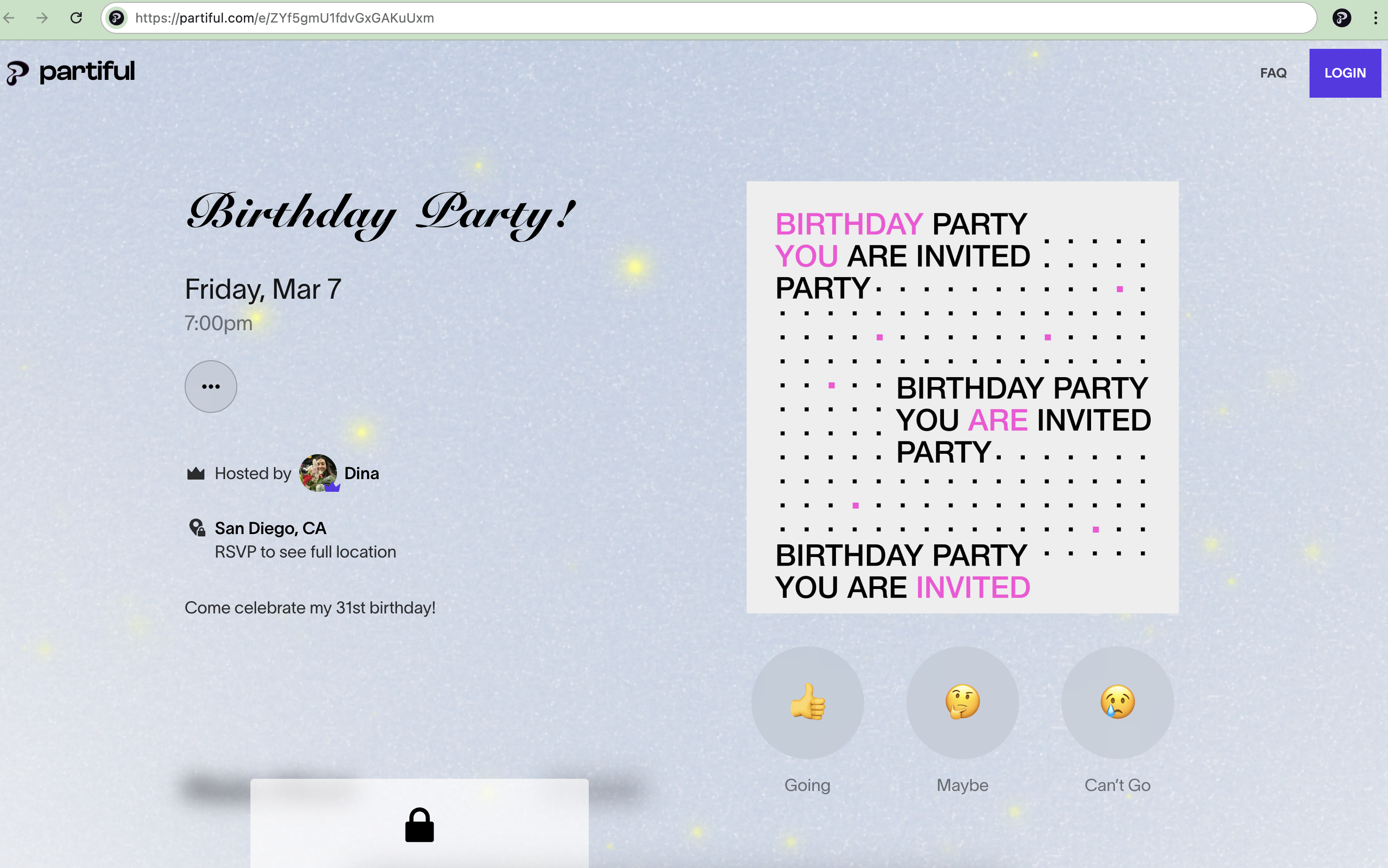This screenshot has height=868, width=1388.
Task: Open the three-dot more options button
Action: 211,387
